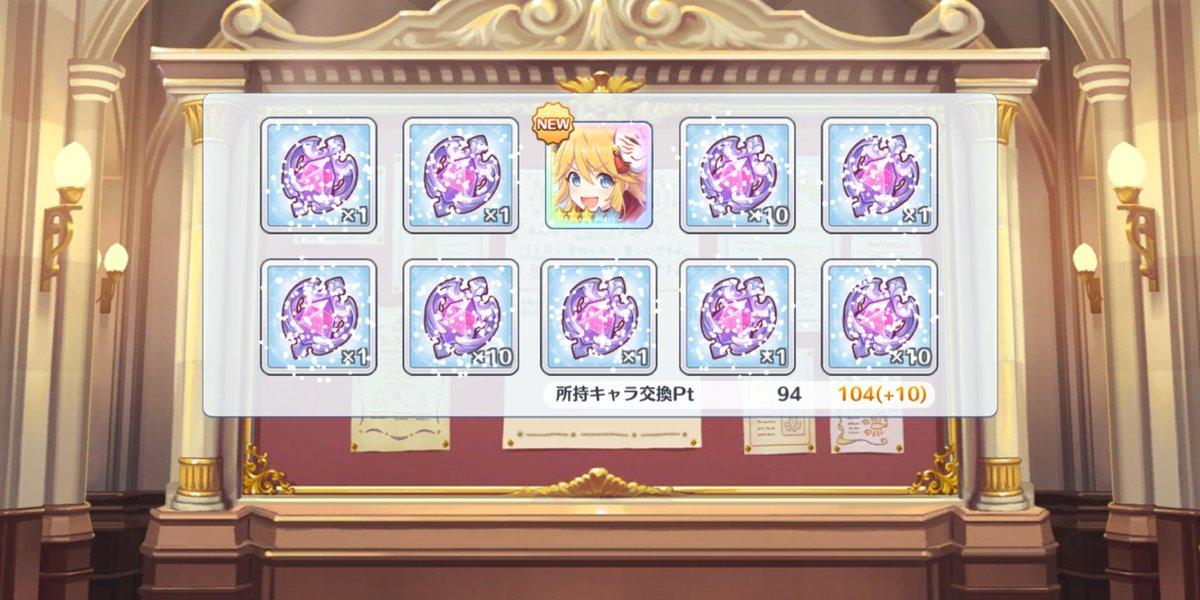Tap the NEW badge on the character

tap(554, 119)
